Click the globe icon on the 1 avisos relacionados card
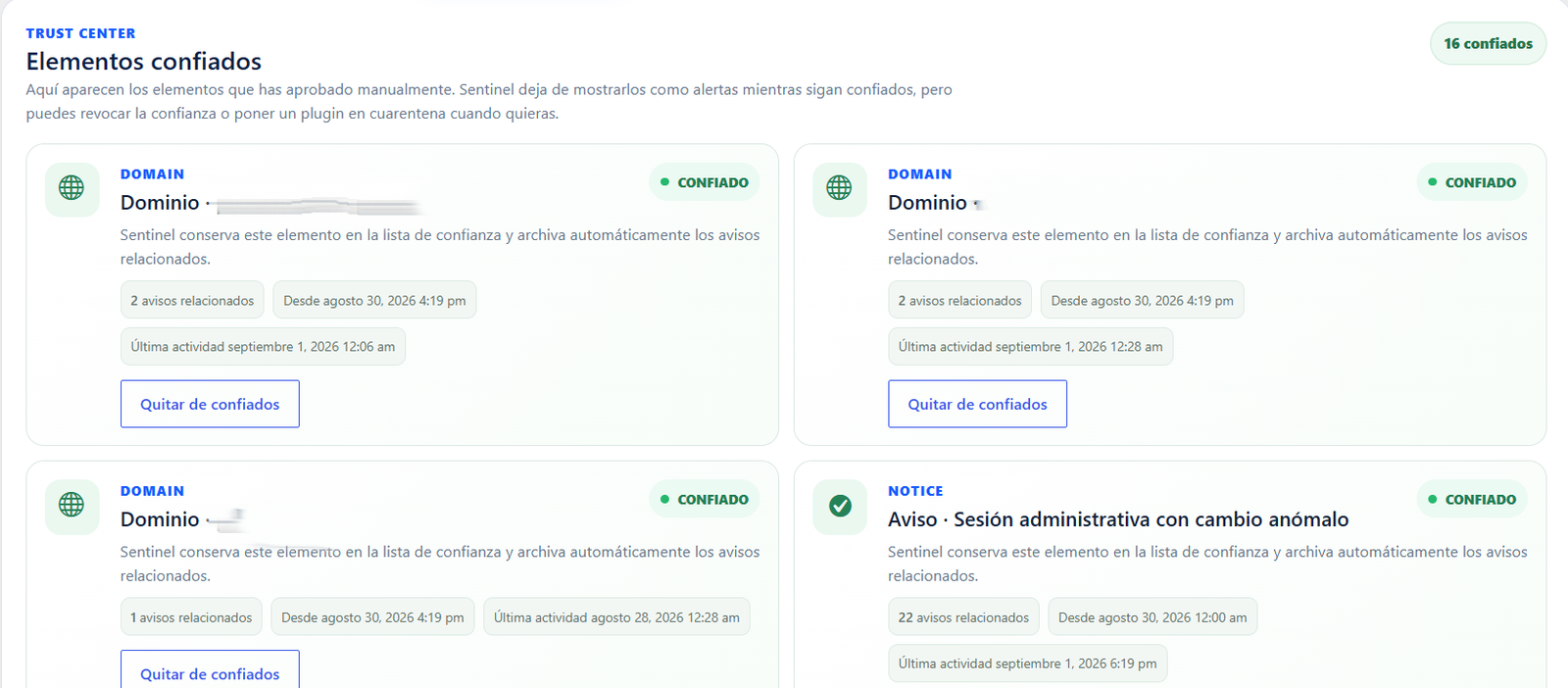This screenshot has height=688, width=1568. click(72, 505)
